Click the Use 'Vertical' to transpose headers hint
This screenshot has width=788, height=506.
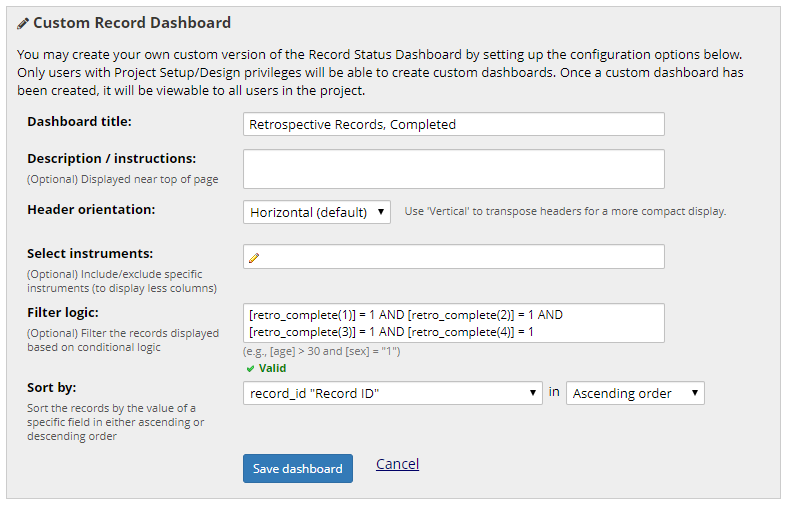point(565,212)
